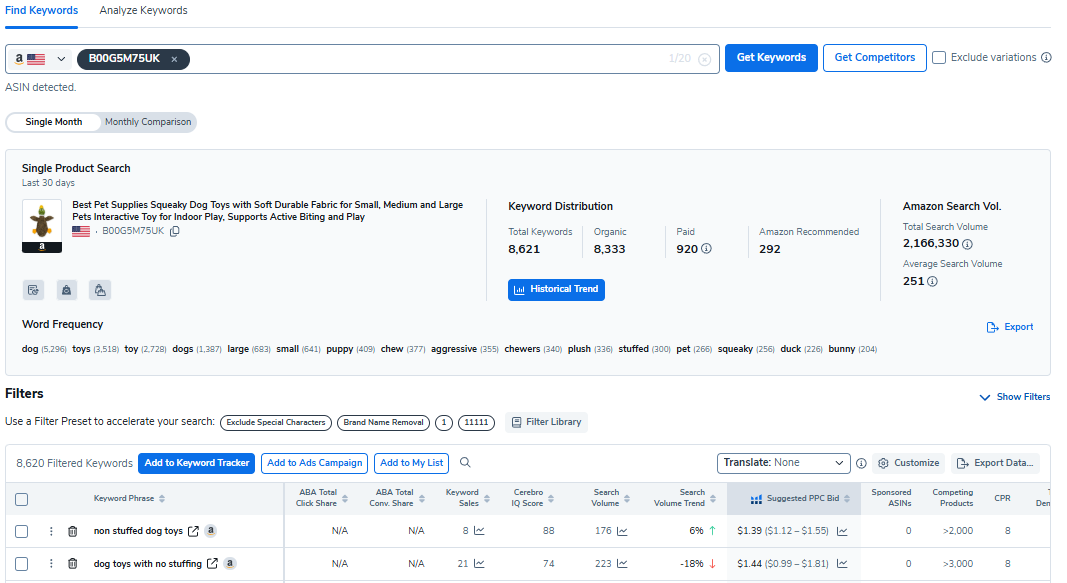
Task: Apply the Brand Name Removal filter preset
Action: click(x=383, y=422)
